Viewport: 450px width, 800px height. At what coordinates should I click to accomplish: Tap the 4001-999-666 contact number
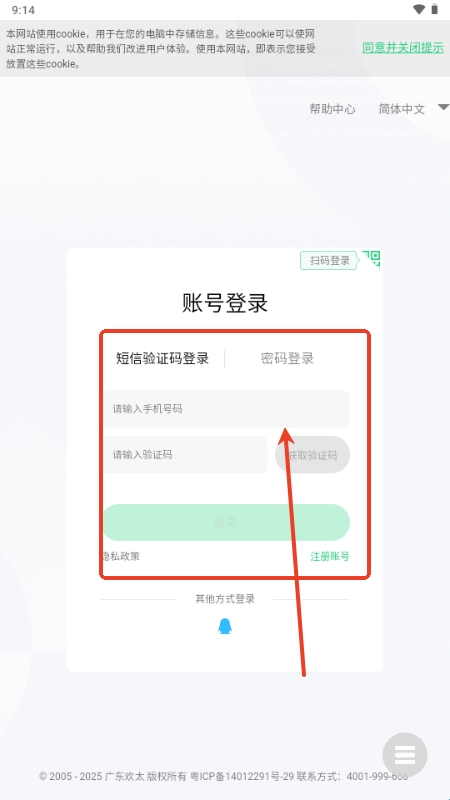[378, 777]
